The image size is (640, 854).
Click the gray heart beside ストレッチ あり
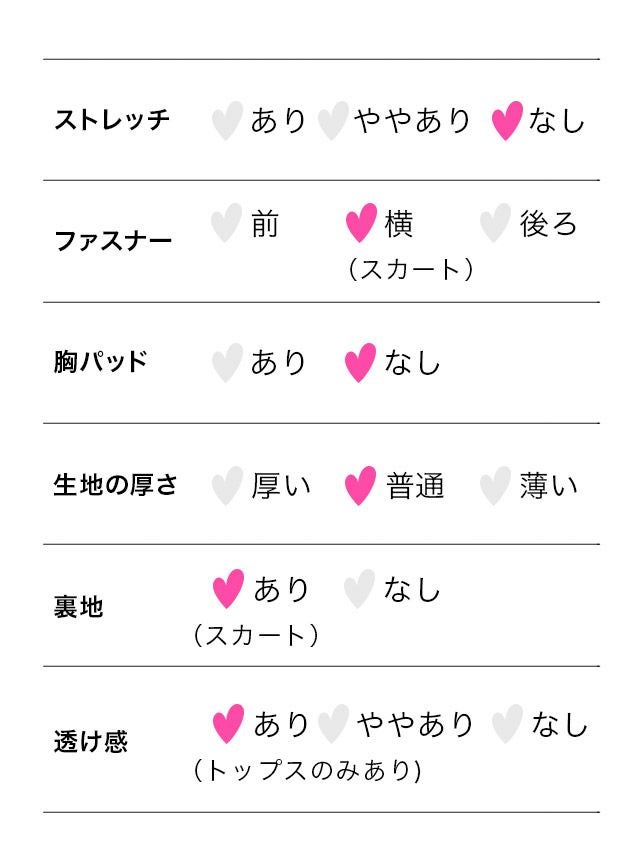(x=227, y=122)
